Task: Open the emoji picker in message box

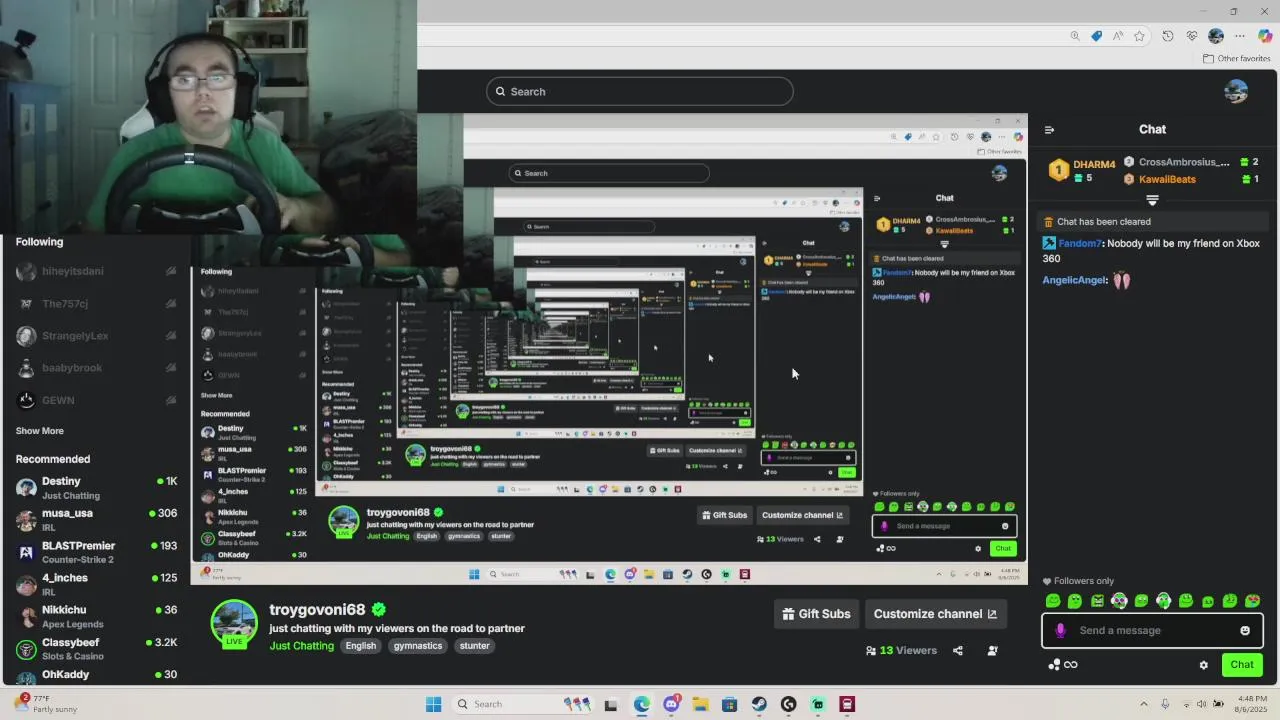Action: tap(1245, 630)
